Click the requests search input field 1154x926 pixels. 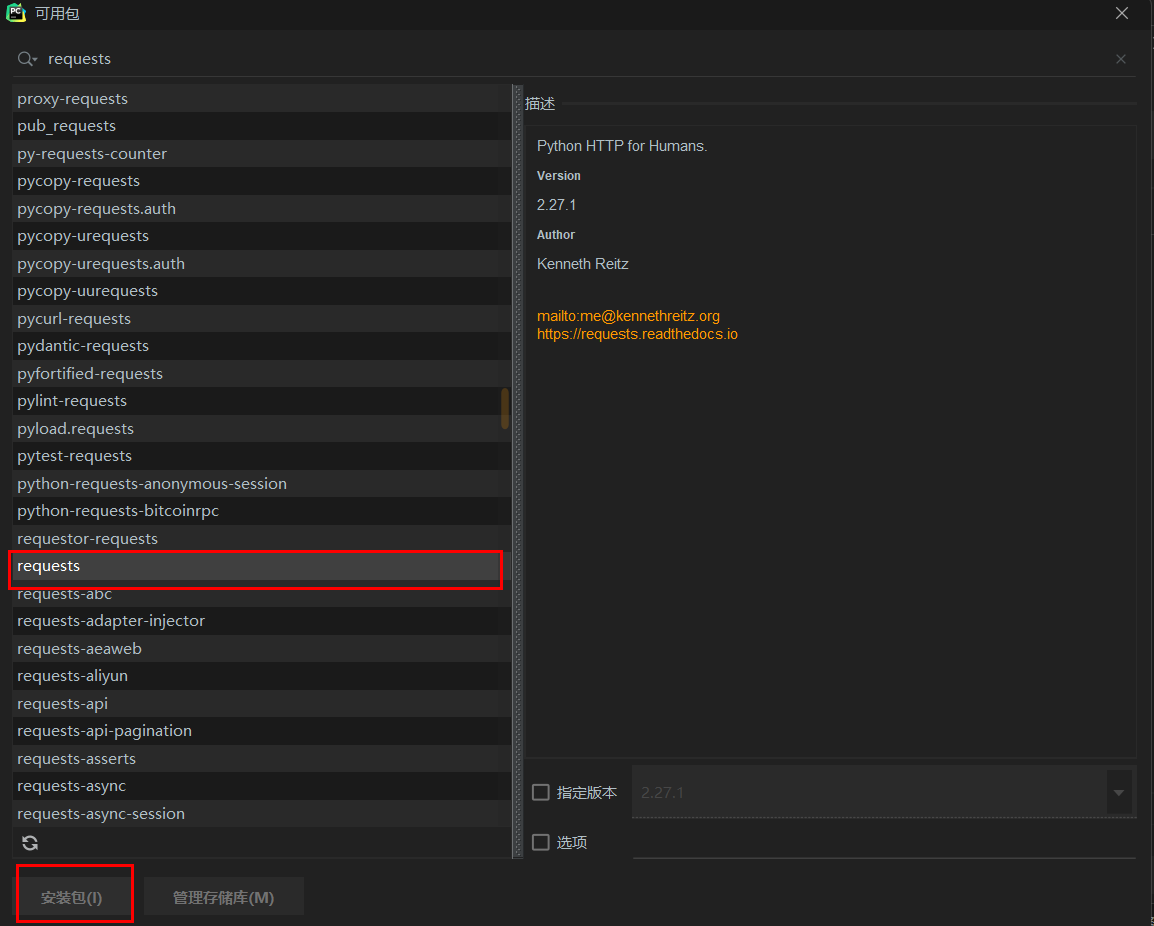click(x=574, y=59)
